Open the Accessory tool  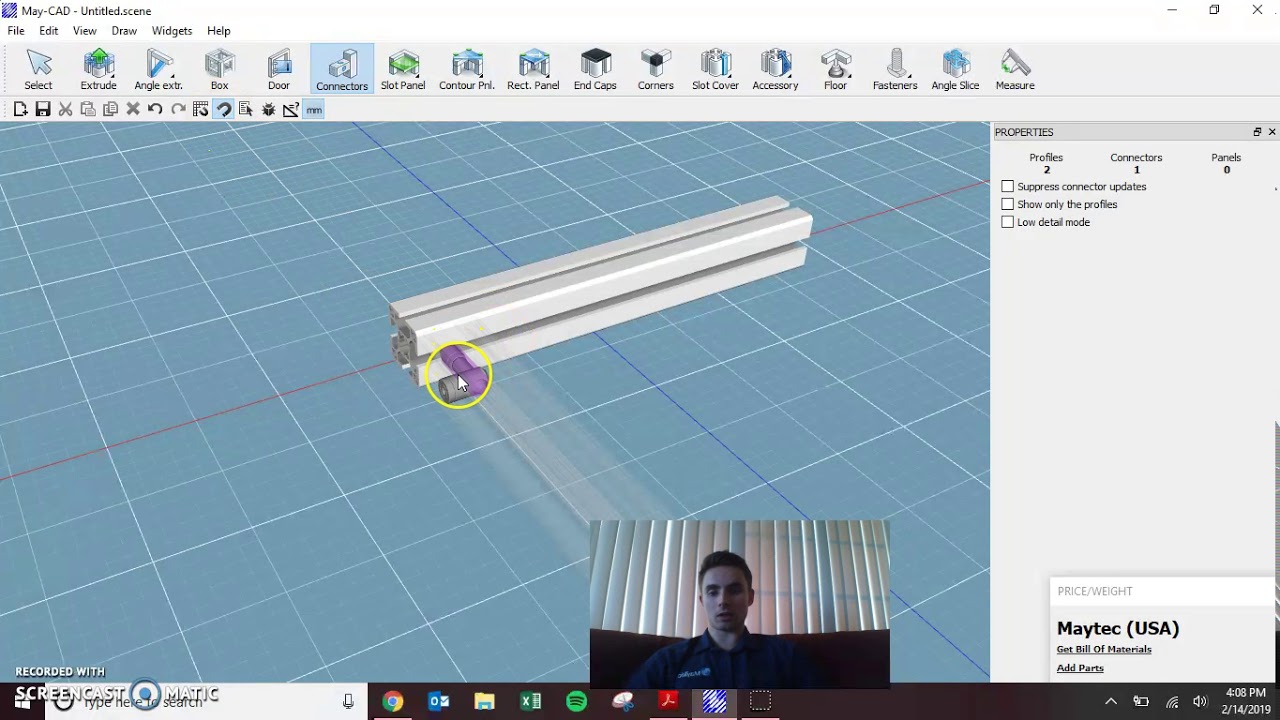point(775,69)
